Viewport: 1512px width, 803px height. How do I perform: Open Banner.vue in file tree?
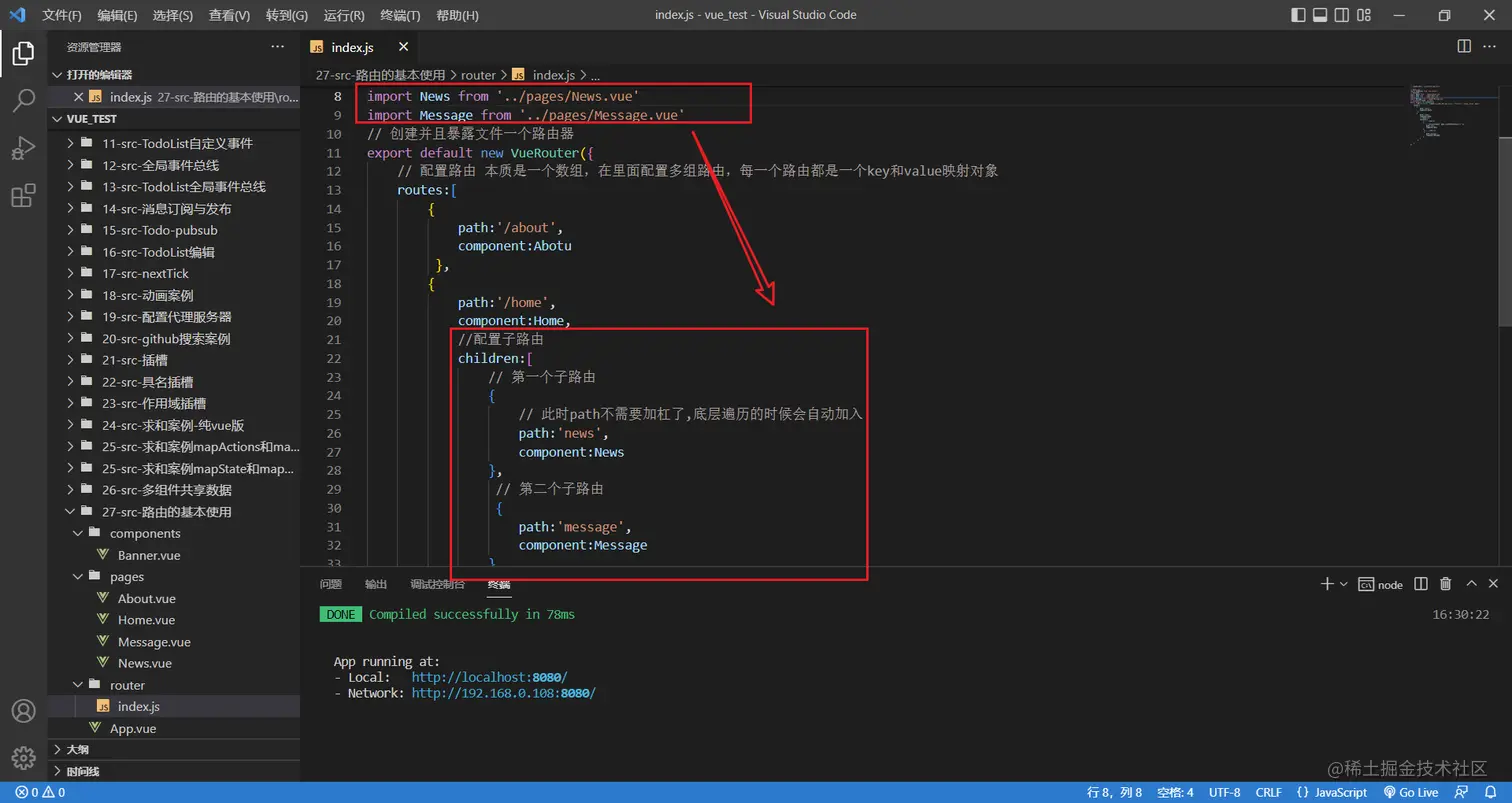(x=174, y=555)
